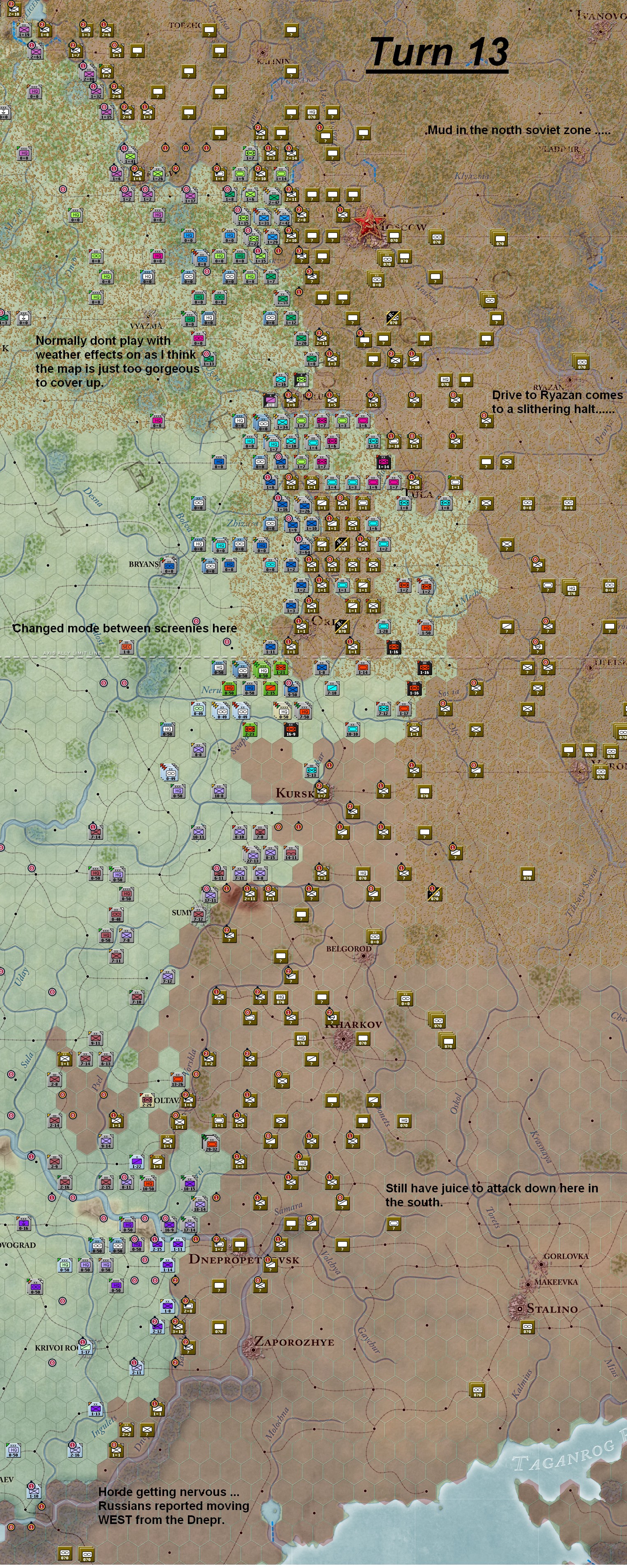
Task: Click the Stalino city marker
Action: click(520, 1308)
